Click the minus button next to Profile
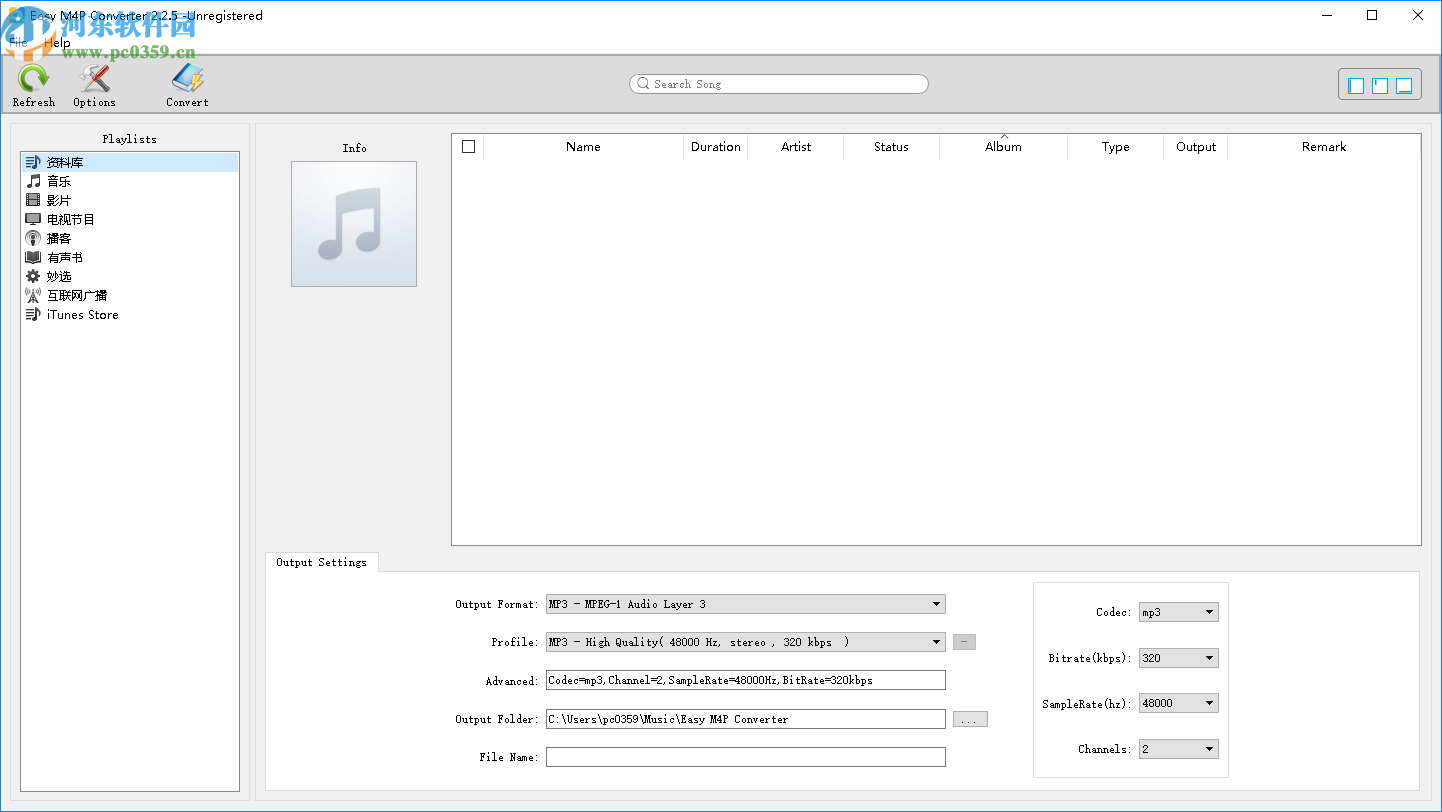 click(964, 642)
